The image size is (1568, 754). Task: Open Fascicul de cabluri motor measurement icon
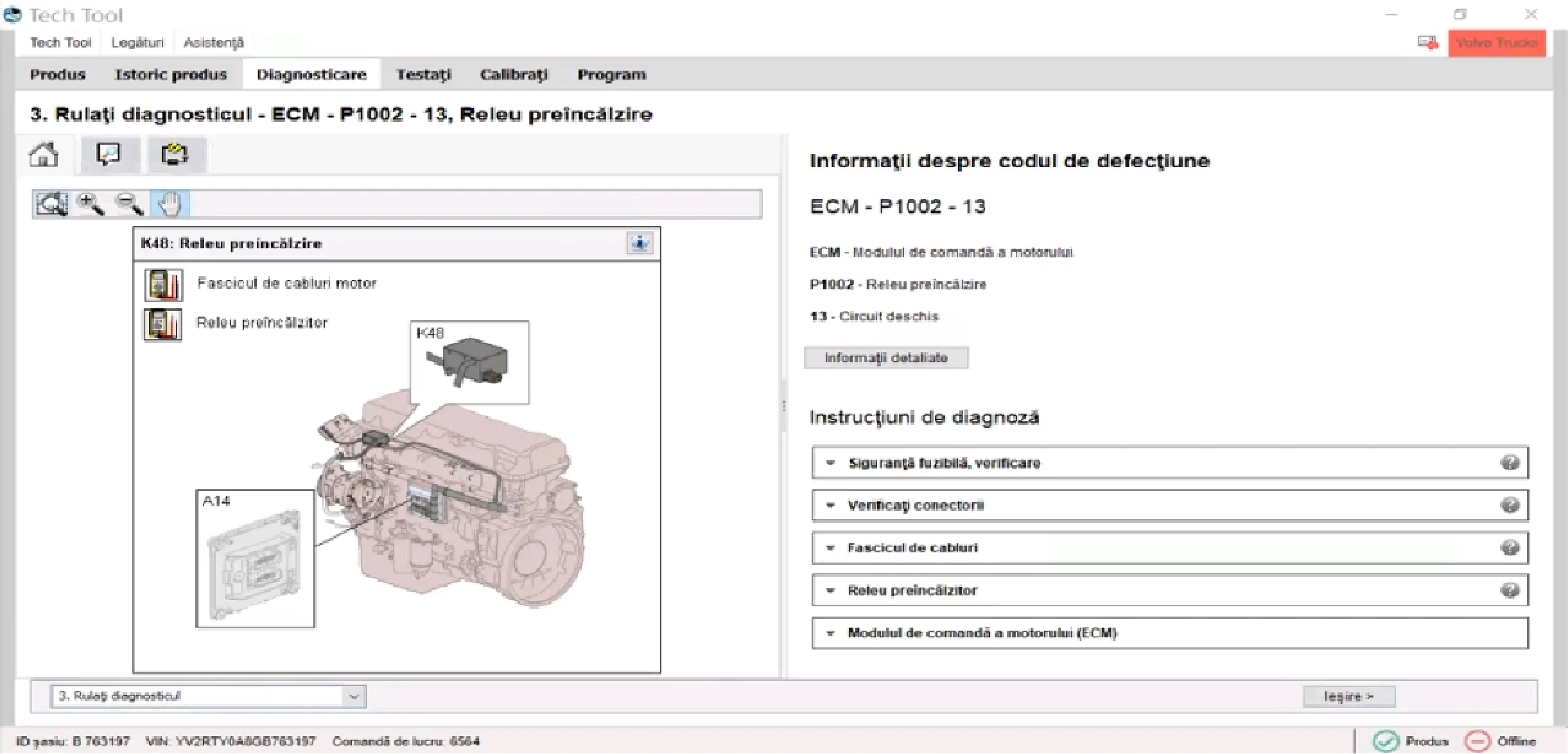(x=163, y=285)
